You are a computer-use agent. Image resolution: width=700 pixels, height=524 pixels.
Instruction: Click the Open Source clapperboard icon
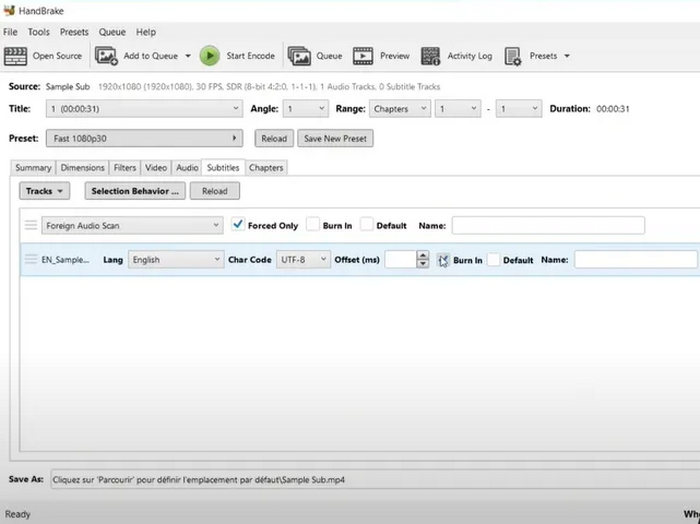(x=16, y=56)
